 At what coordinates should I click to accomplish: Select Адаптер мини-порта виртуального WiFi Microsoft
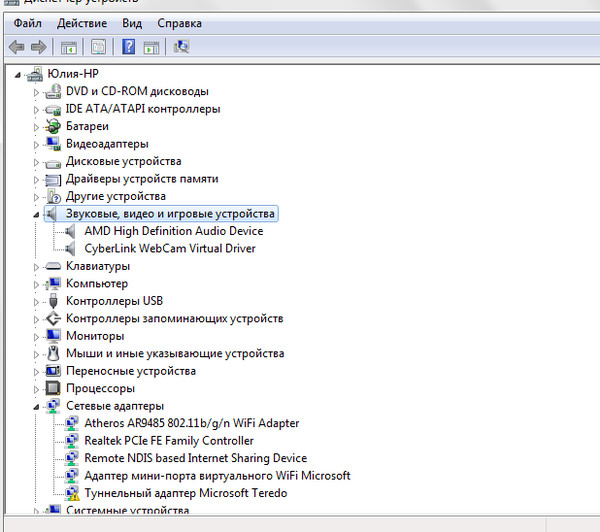coord(217,476)
